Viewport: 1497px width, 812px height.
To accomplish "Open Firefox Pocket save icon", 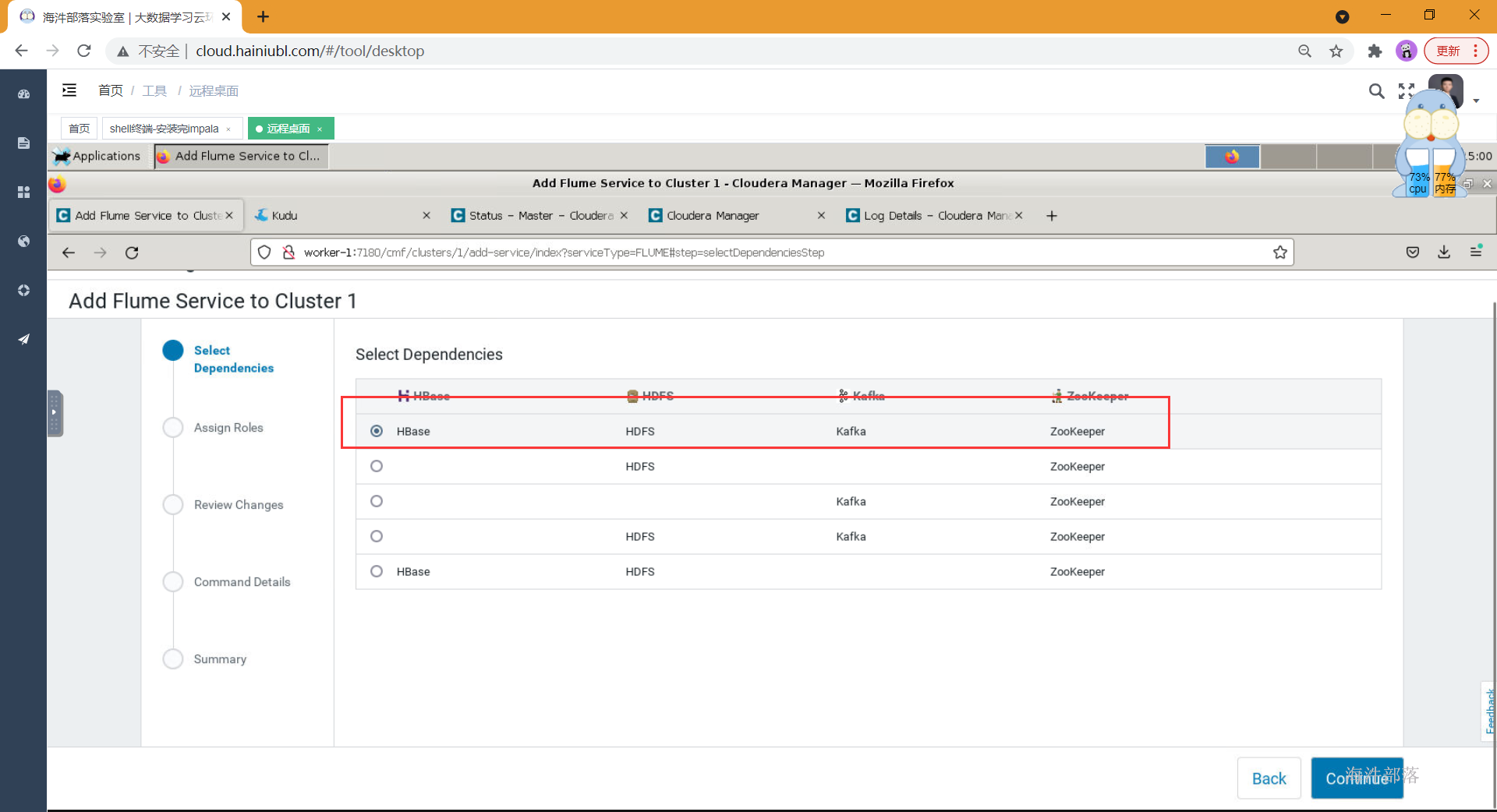I will click(1413, 252).
